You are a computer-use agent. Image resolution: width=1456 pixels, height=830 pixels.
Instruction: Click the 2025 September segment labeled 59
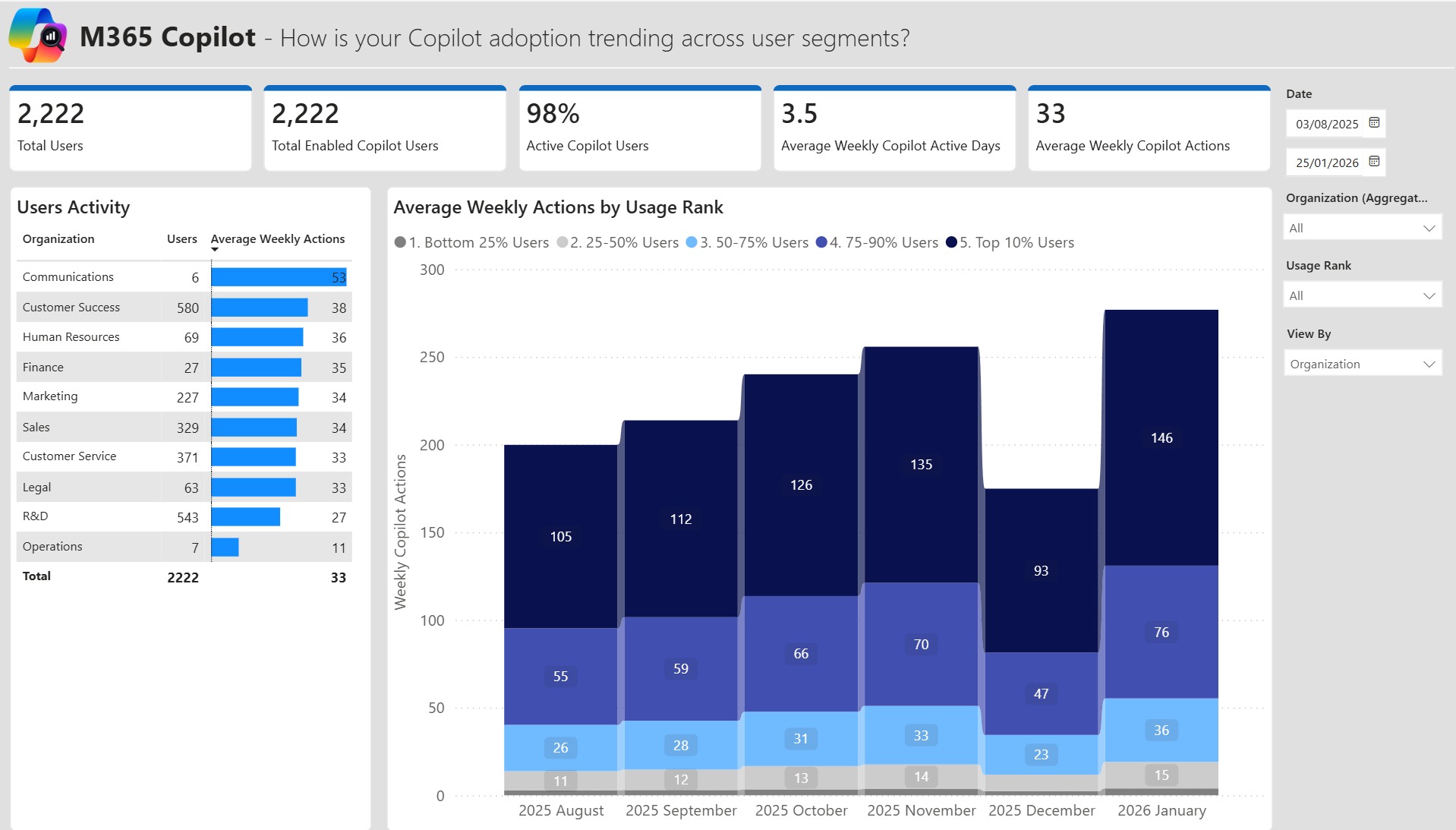point(681,668)
